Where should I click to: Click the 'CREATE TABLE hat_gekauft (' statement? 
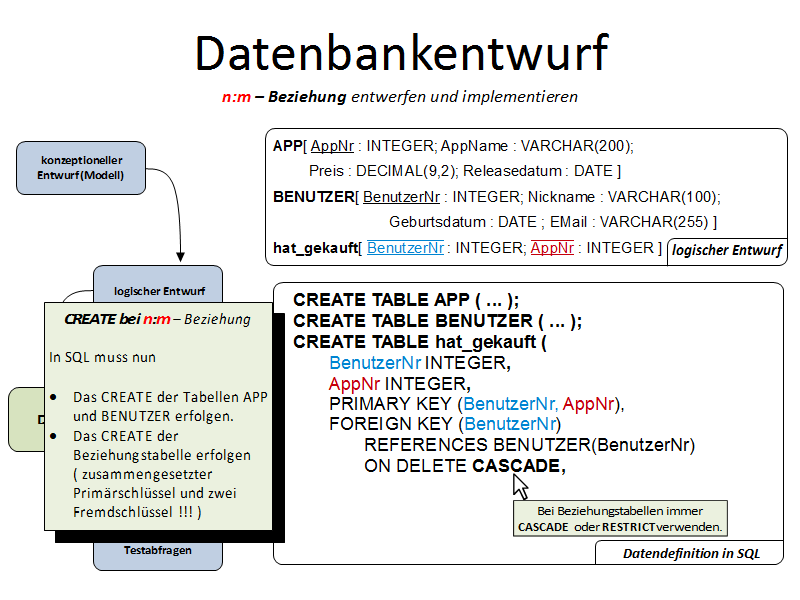[420, 342]
